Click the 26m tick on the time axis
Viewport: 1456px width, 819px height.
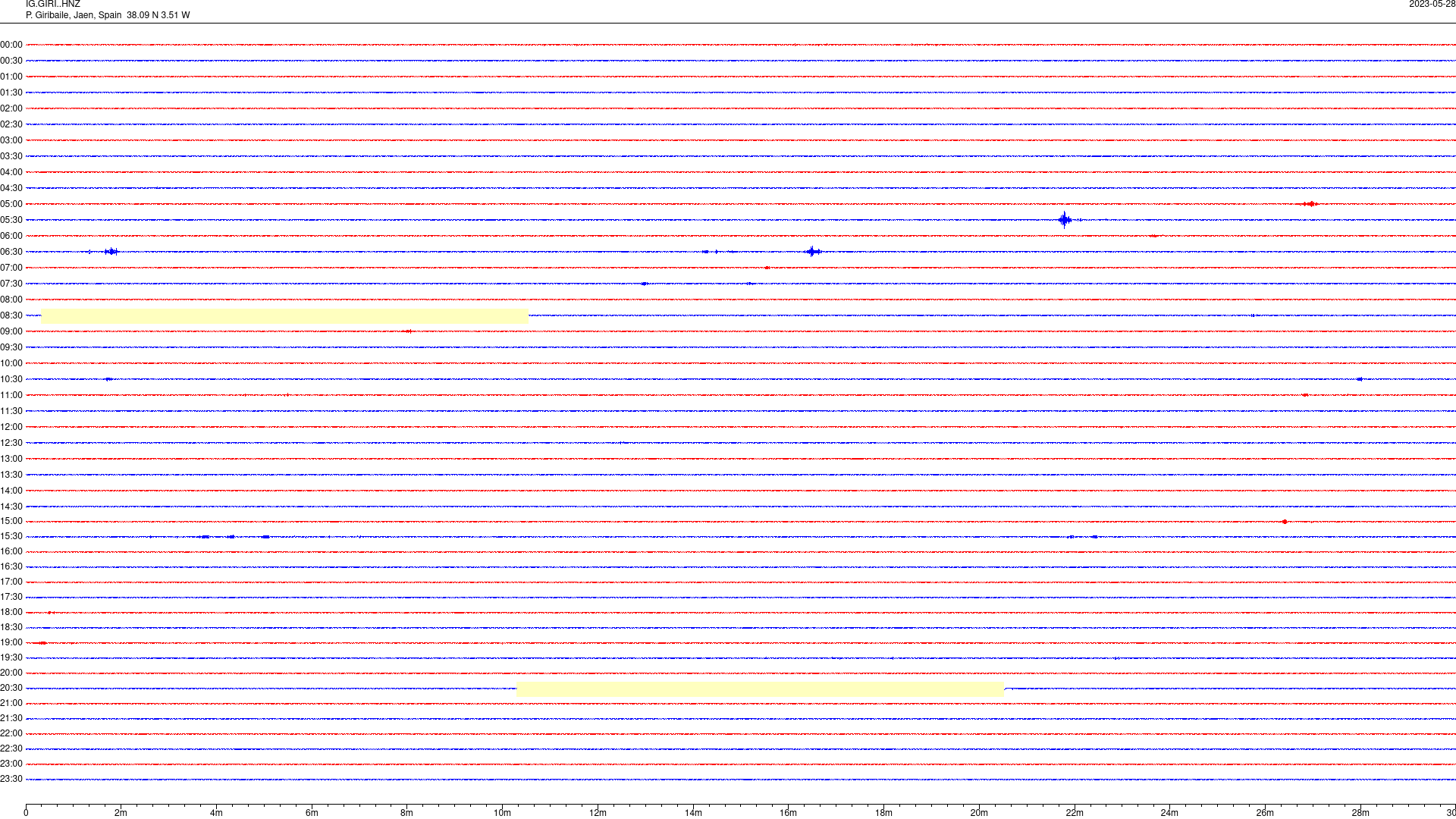pyautogui.click(x=1265, y=812)
